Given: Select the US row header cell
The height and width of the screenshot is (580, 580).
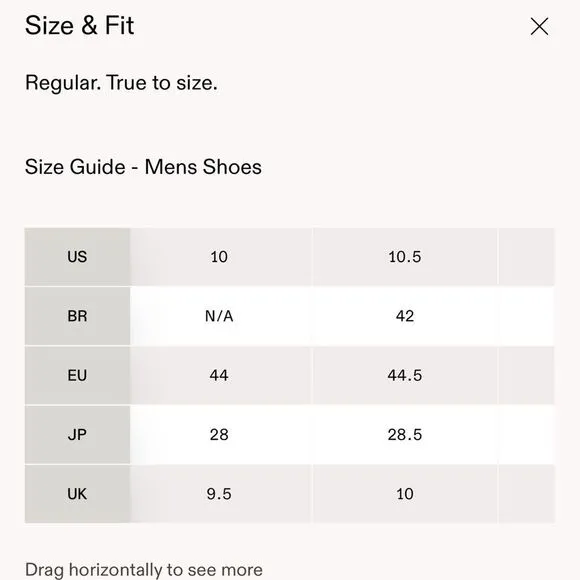Looking at the screenshot, I should [x=77, y=257].
